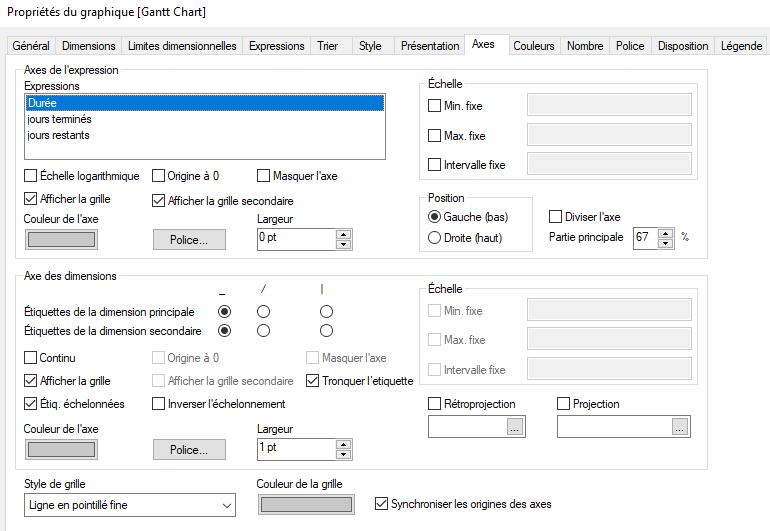Open expression axis color swatch
Screen dimensions: 770x531
pos(61,240)
